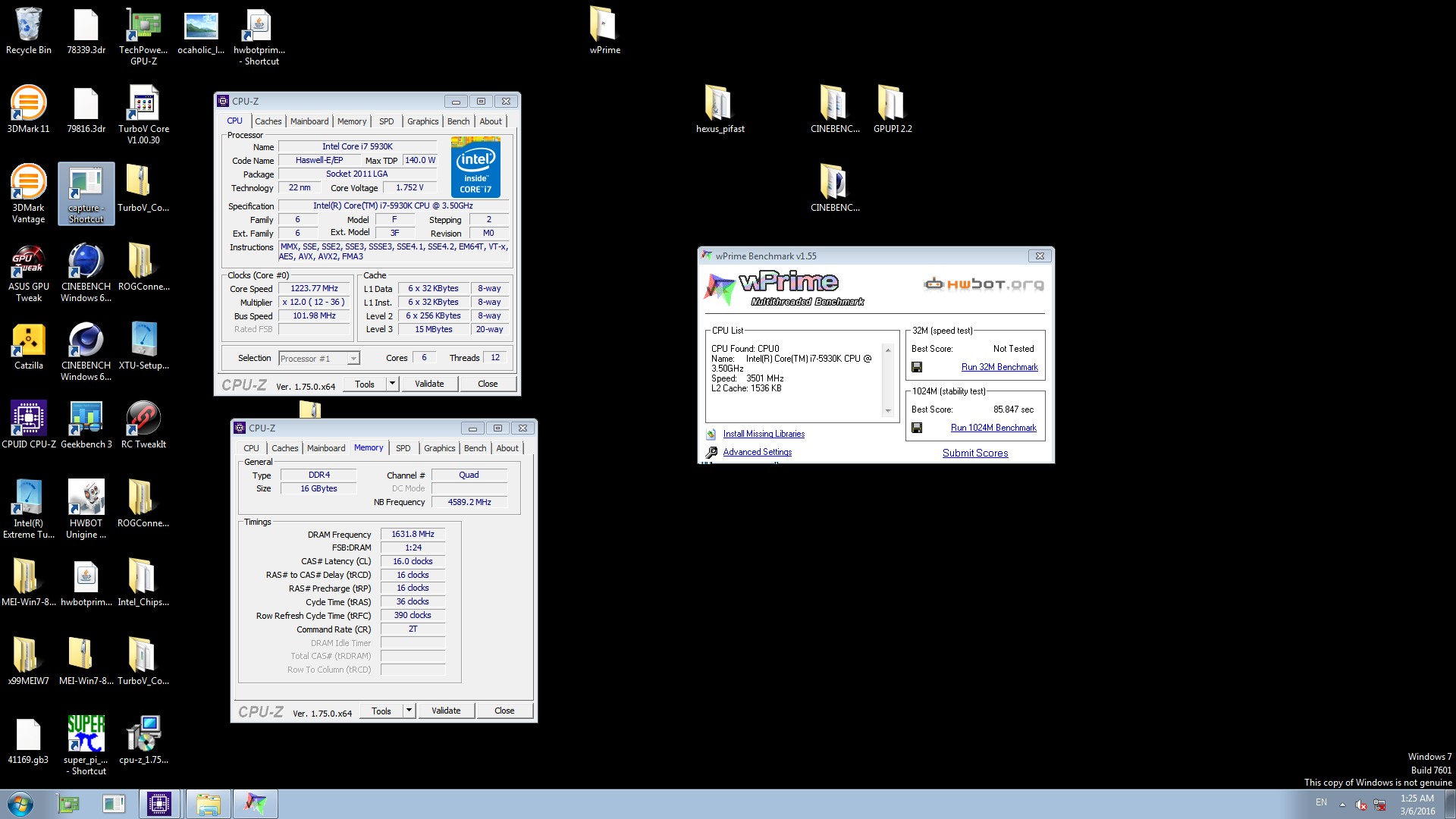Open the x99MEIW7 folder
1456x819 pixels.
pos(29,661)
